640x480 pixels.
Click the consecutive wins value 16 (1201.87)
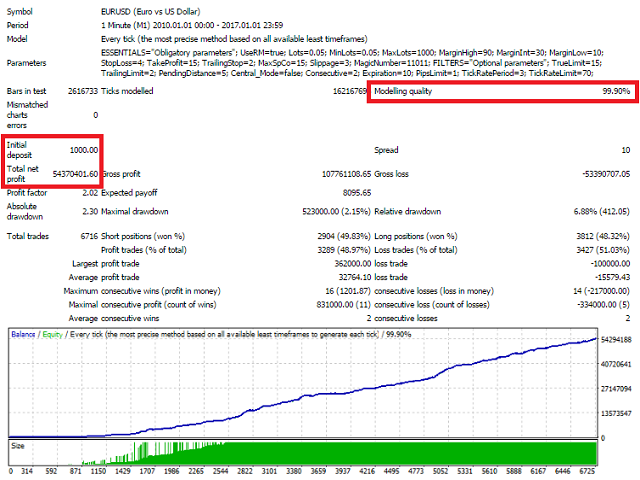348,291
